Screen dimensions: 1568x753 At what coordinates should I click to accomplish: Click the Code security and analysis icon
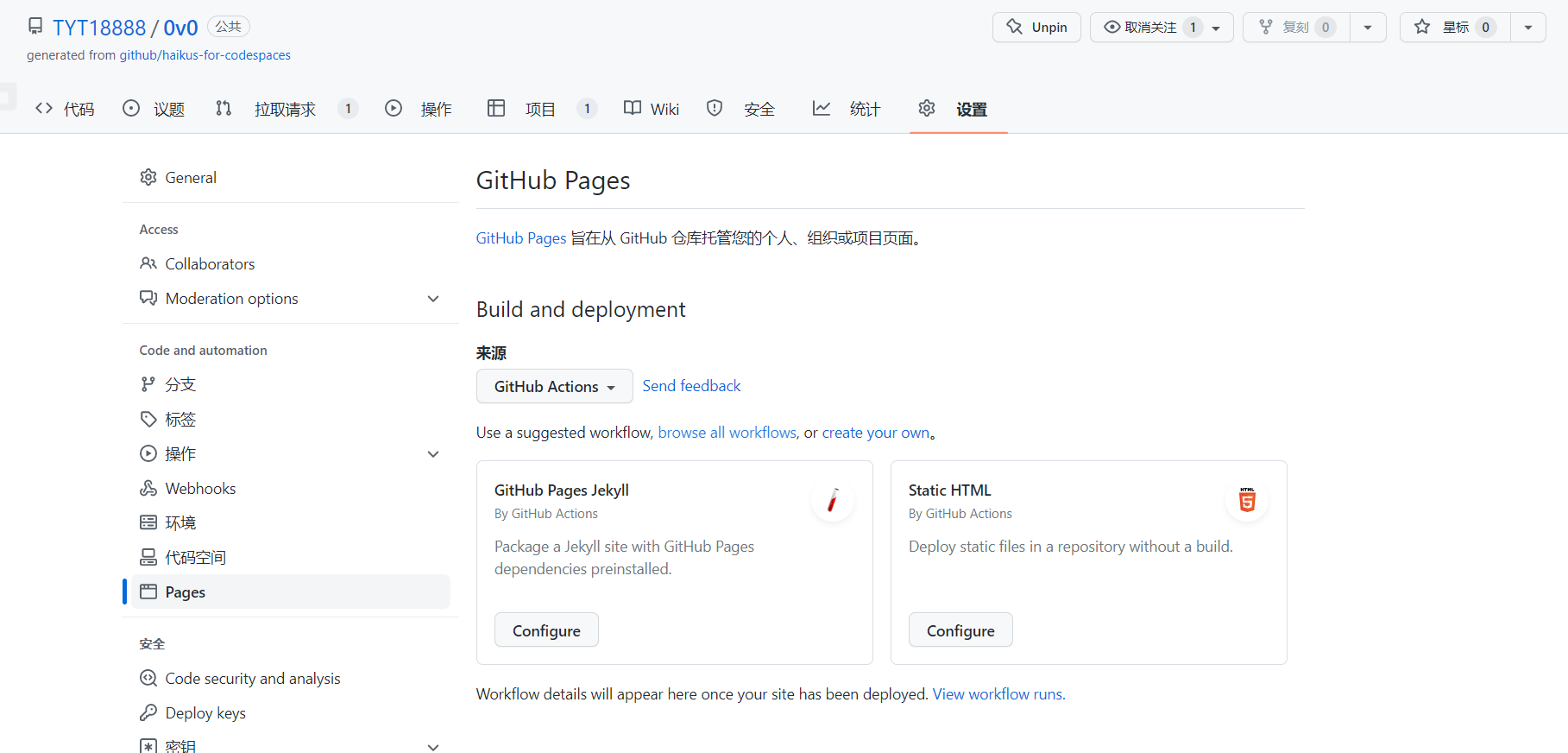[148, 679]
